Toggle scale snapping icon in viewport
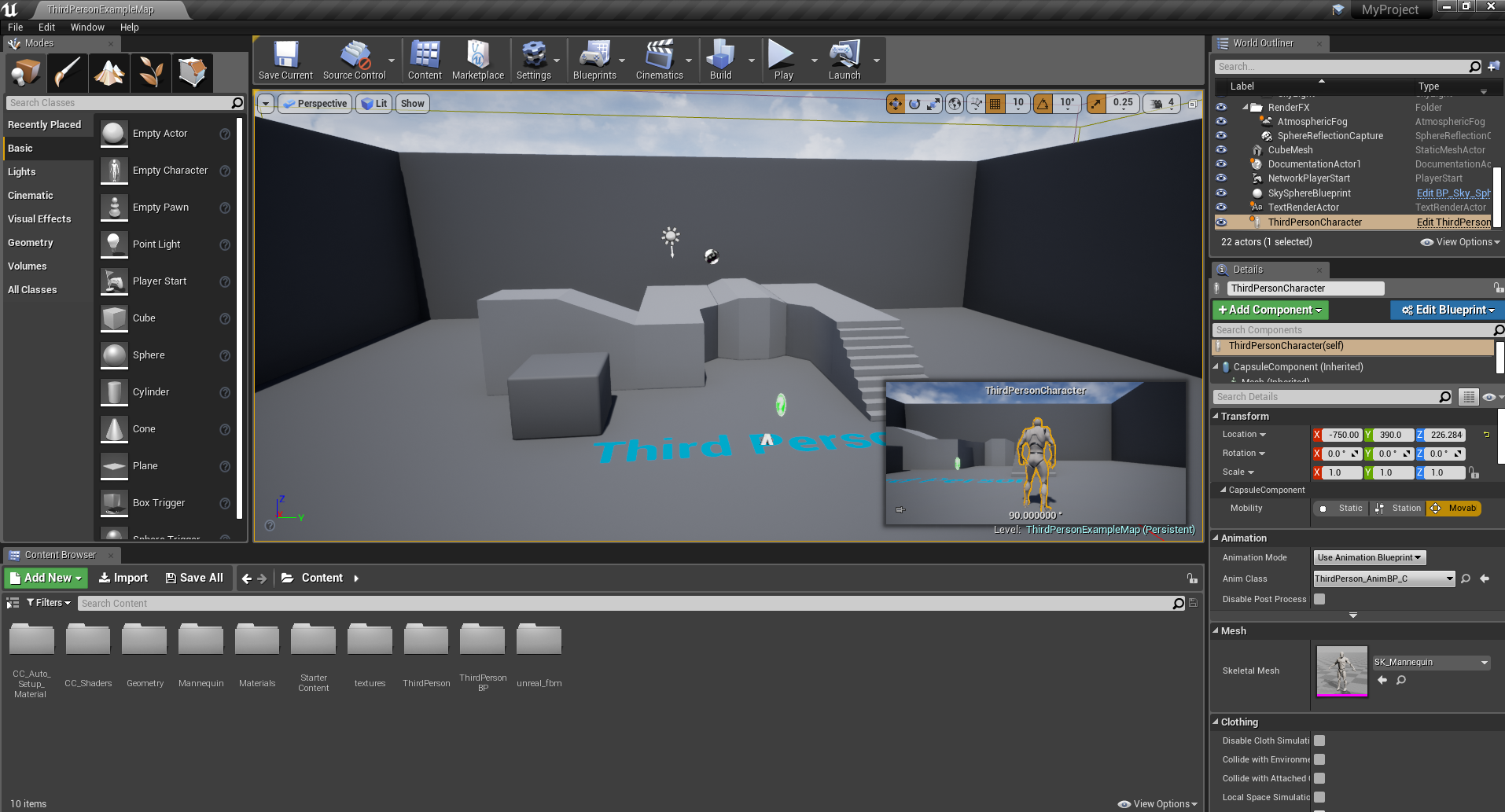 pyautogui.click(x=1096, y=104)
